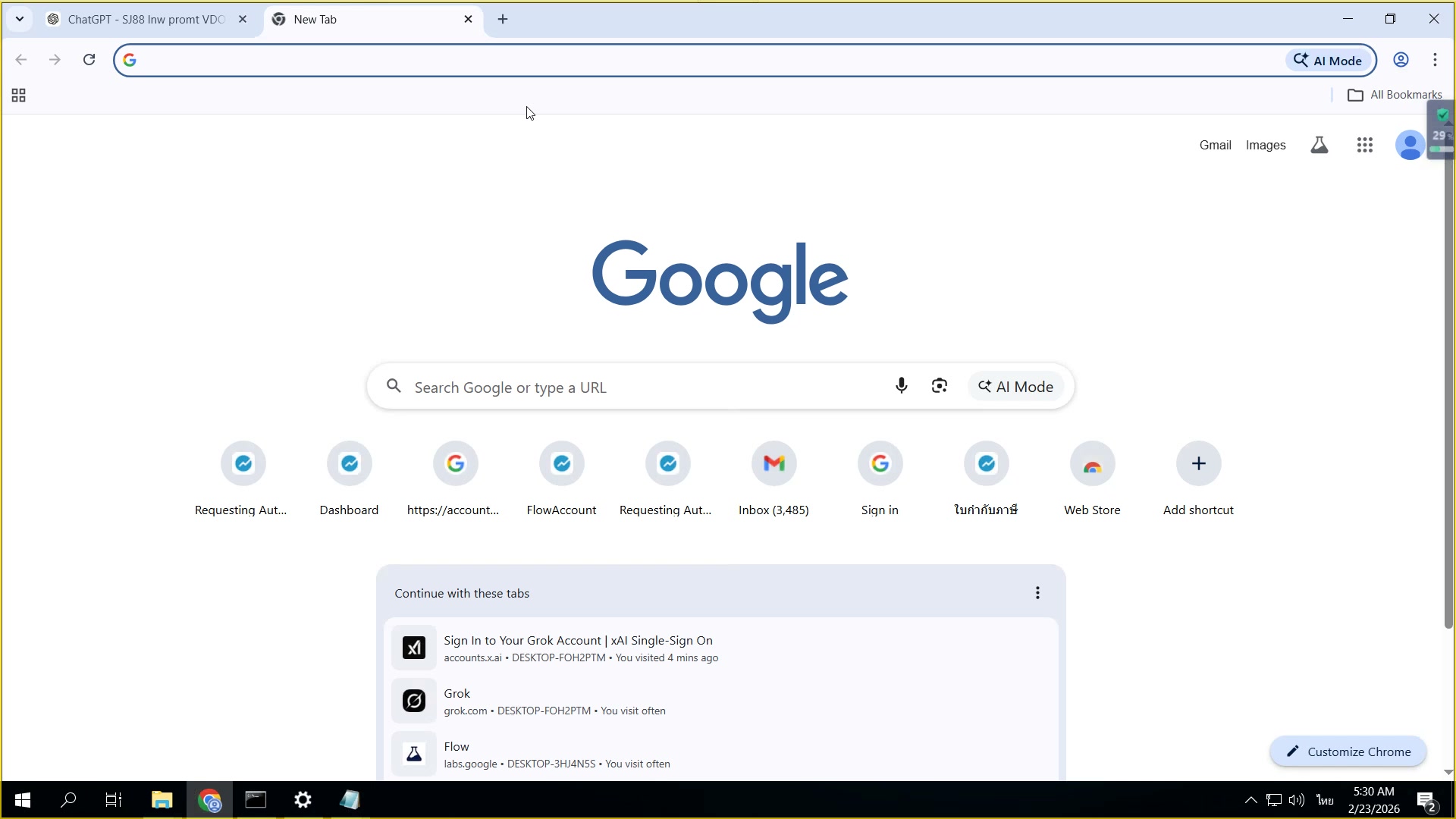The height and width of the screenshot is (819, 1456).
Task: Search by image using the Google Lens icon
Action: pyautogui.click(x=939, y=386)
